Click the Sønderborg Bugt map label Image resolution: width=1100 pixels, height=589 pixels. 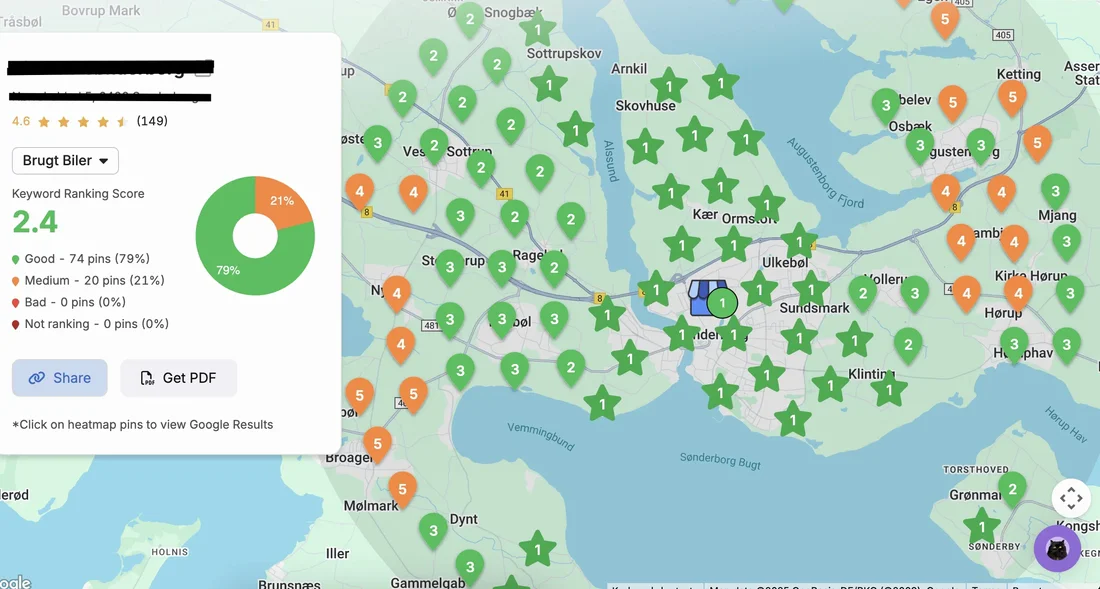click(x=720, y=461)
